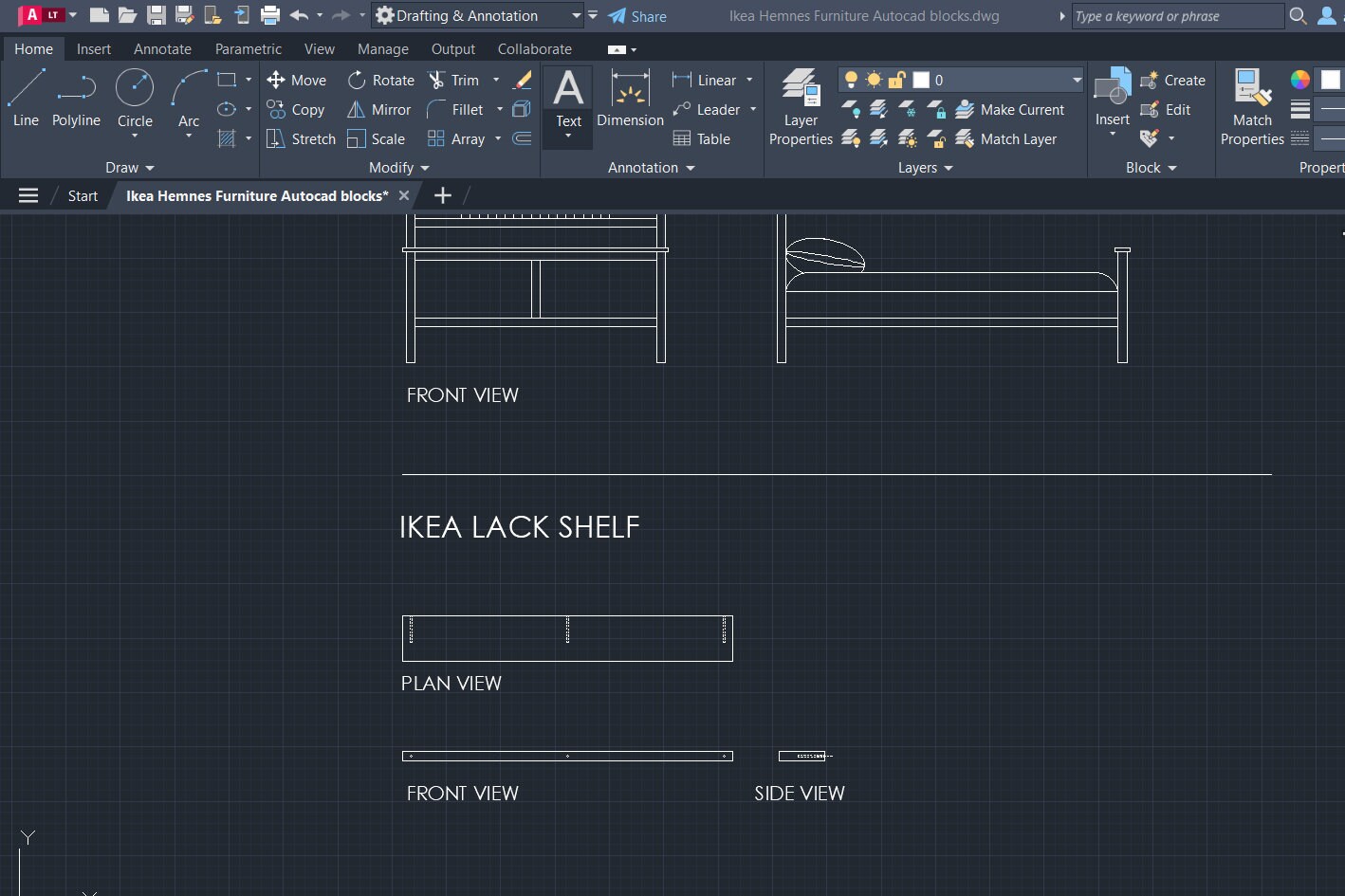This screenshot has height=896, width=1345.
Task: Activate the Mirror command
Action: click(378, 109)
